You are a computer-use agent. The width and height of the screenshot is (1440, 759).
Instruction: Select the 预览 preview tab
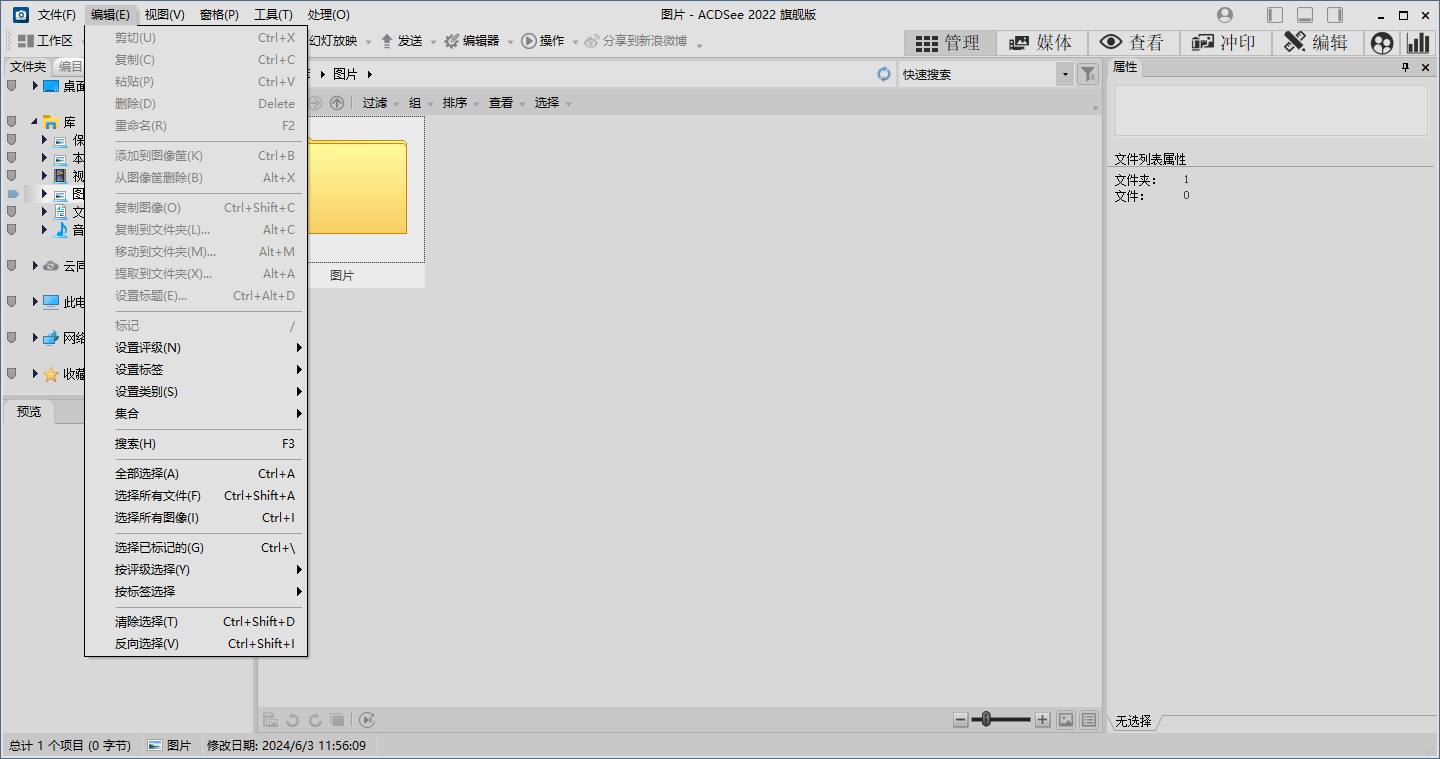pyautogui.click(x=29, y=411)
